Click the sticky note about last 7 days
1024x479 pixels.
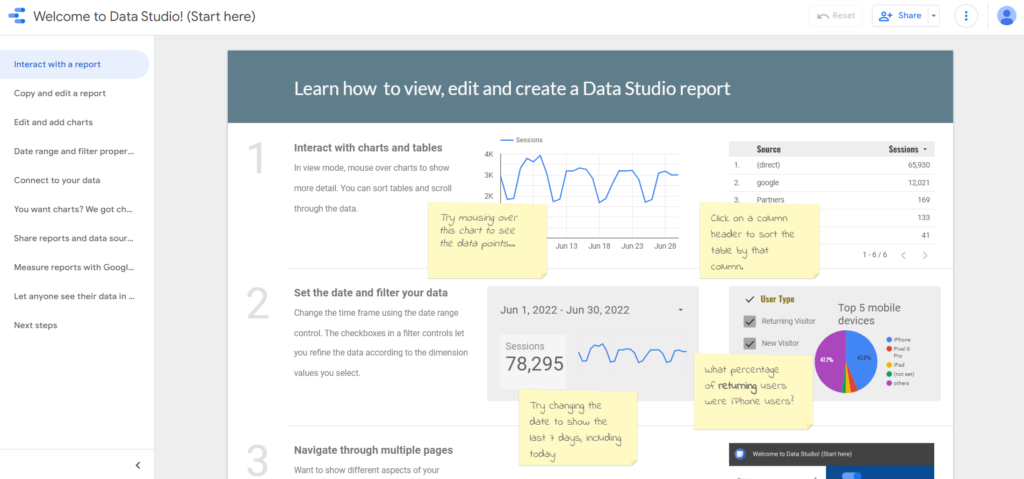point(578,428)
